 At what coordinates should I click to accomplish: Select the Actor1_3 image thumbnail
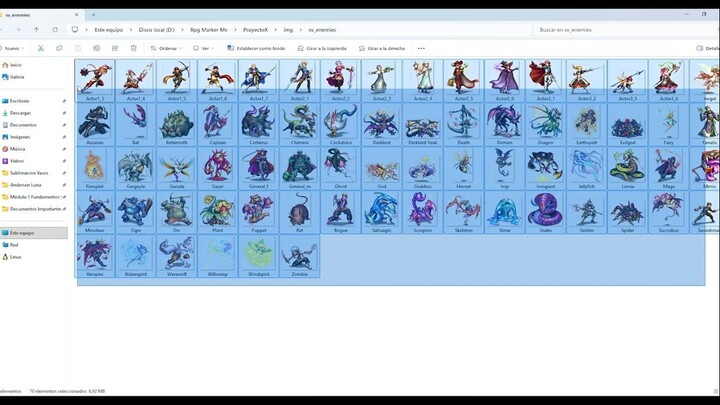pyautogui.click(x=95, y=80)
